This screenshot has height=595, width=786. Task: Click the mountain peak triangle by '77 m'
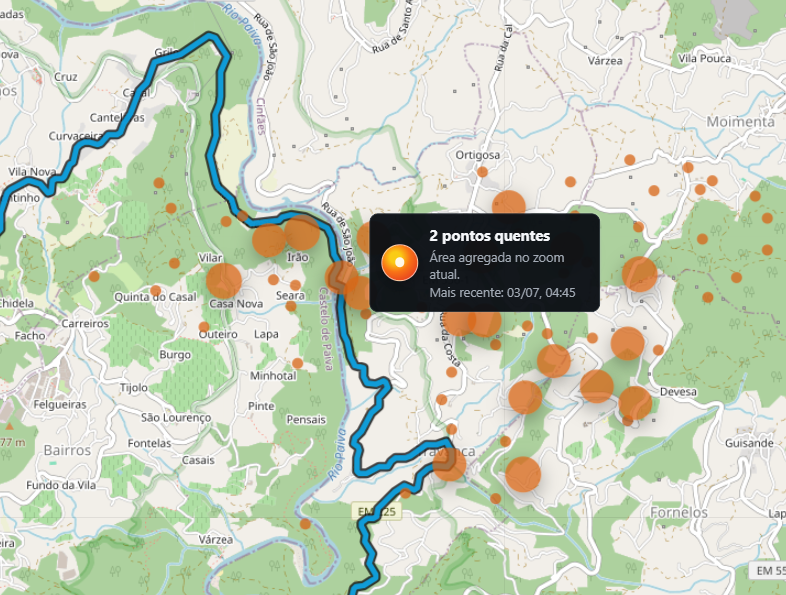(9, 427)
